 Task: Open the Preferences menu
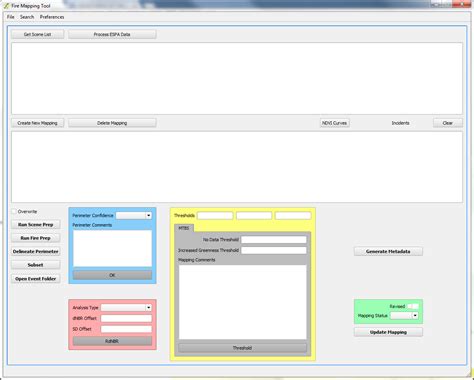[x=52, y=17]
